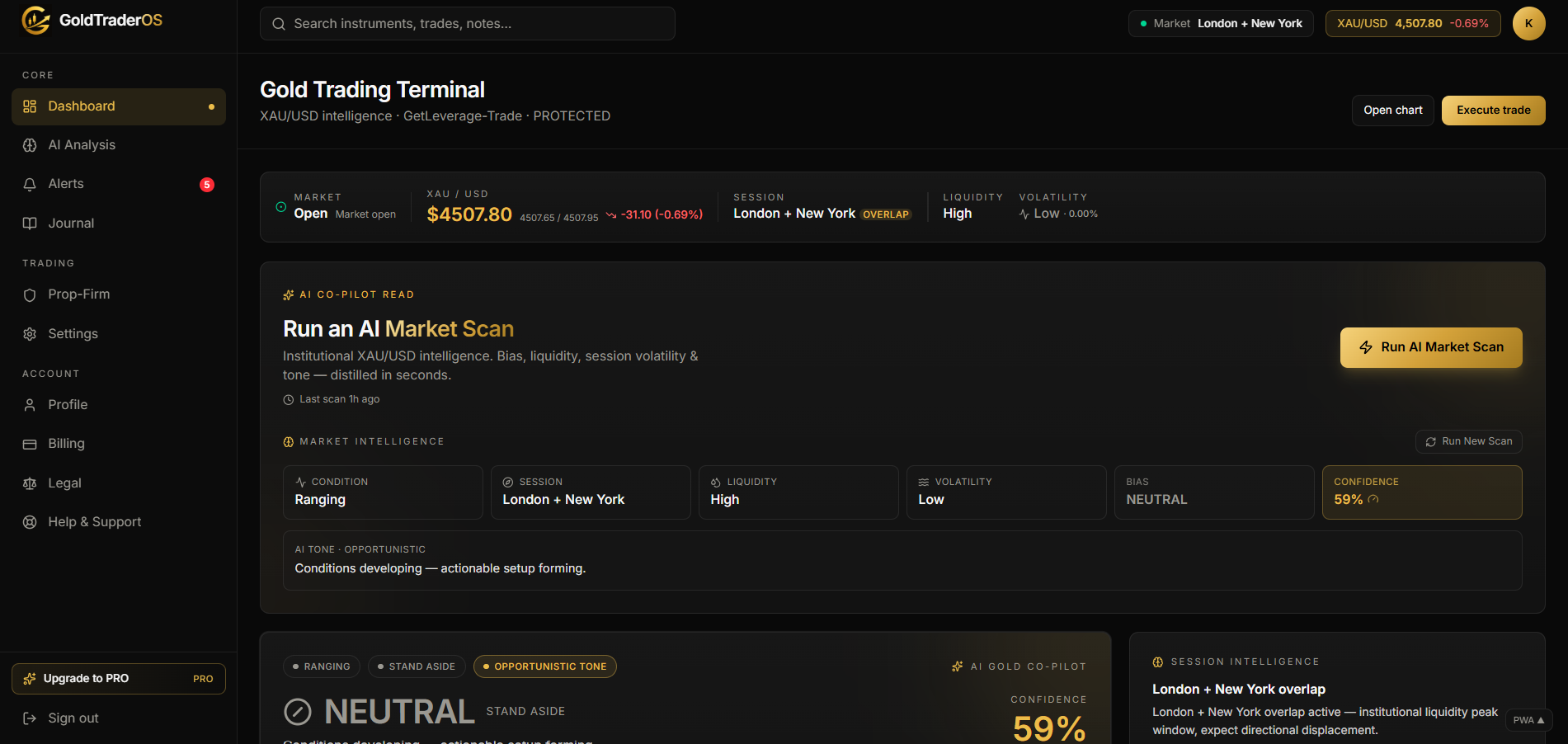Click the Run New Scan button
Viewport: 1568px width, 744px height.
(1469, 442)
